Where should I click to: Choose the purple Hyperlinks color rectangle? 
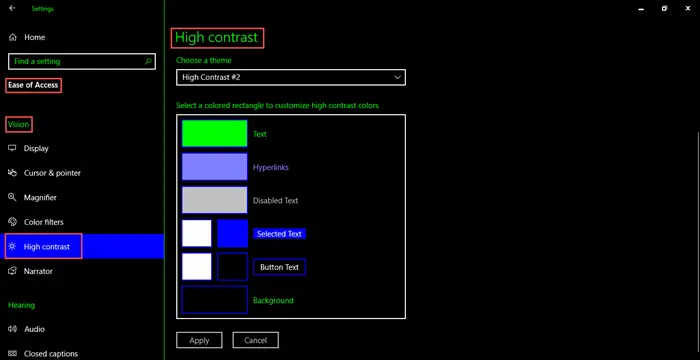pos(215,167)
